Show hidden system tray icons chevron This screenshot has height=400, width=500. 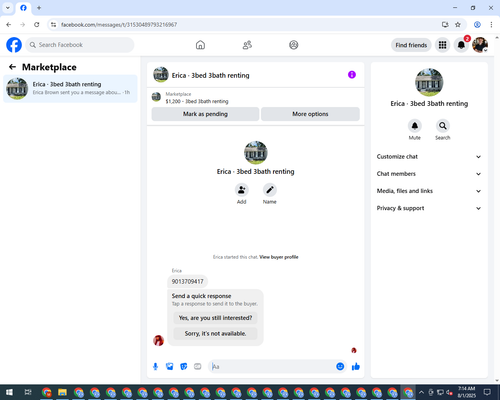[x=421, y=392]
